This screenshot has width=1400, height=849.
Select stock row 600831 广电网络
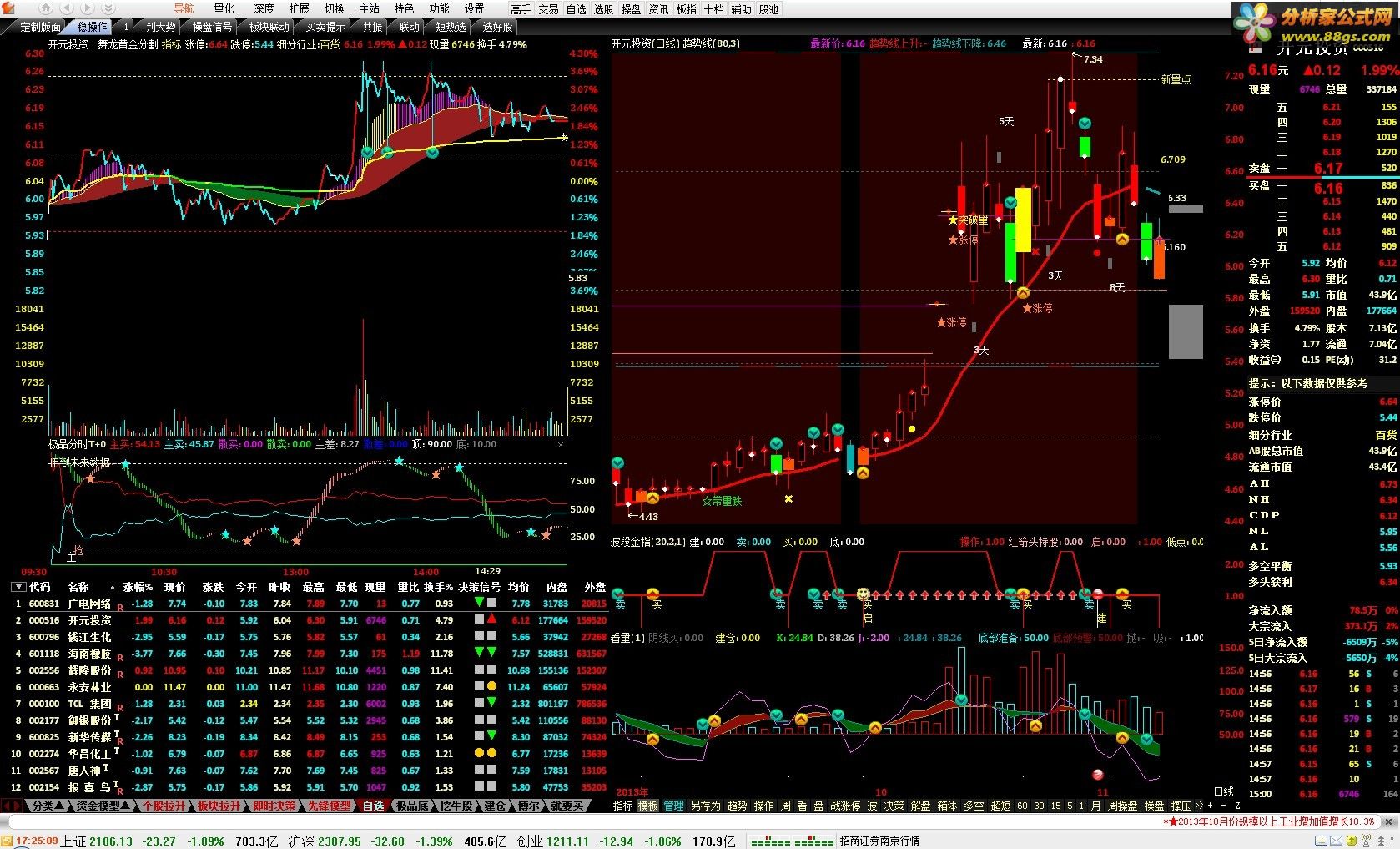point(310,604)
